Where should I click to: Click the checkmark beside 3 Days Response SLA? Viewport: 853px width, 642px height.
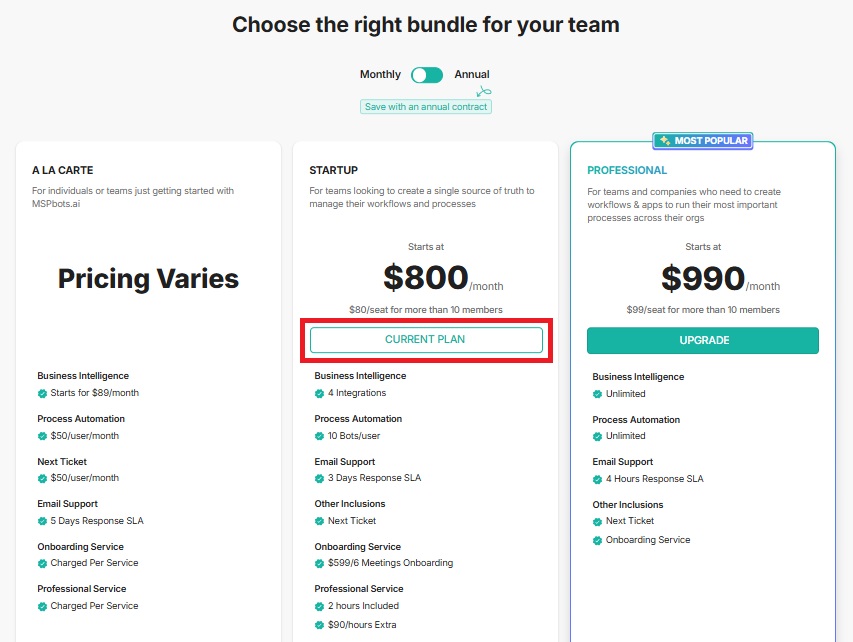click(x=317, y=478)
